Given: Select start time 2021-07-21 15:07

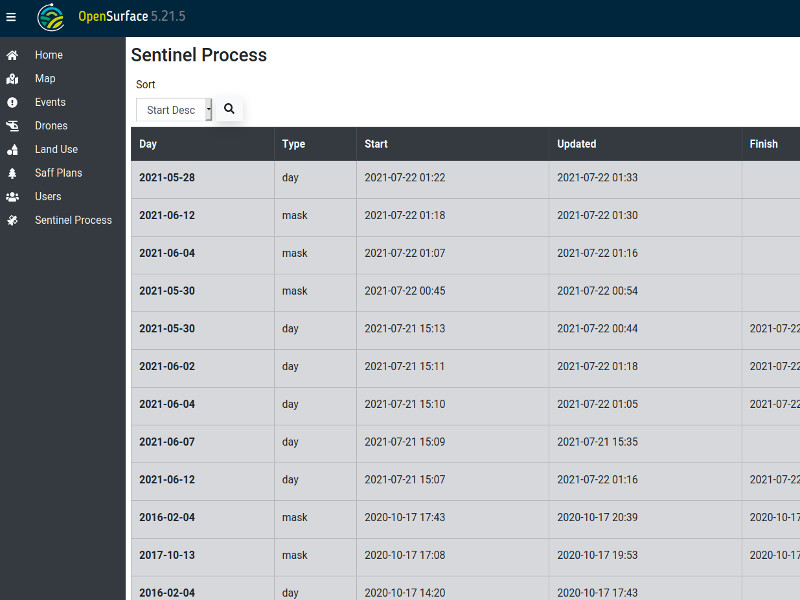Looking at the screenshot, I should (405, 480).
